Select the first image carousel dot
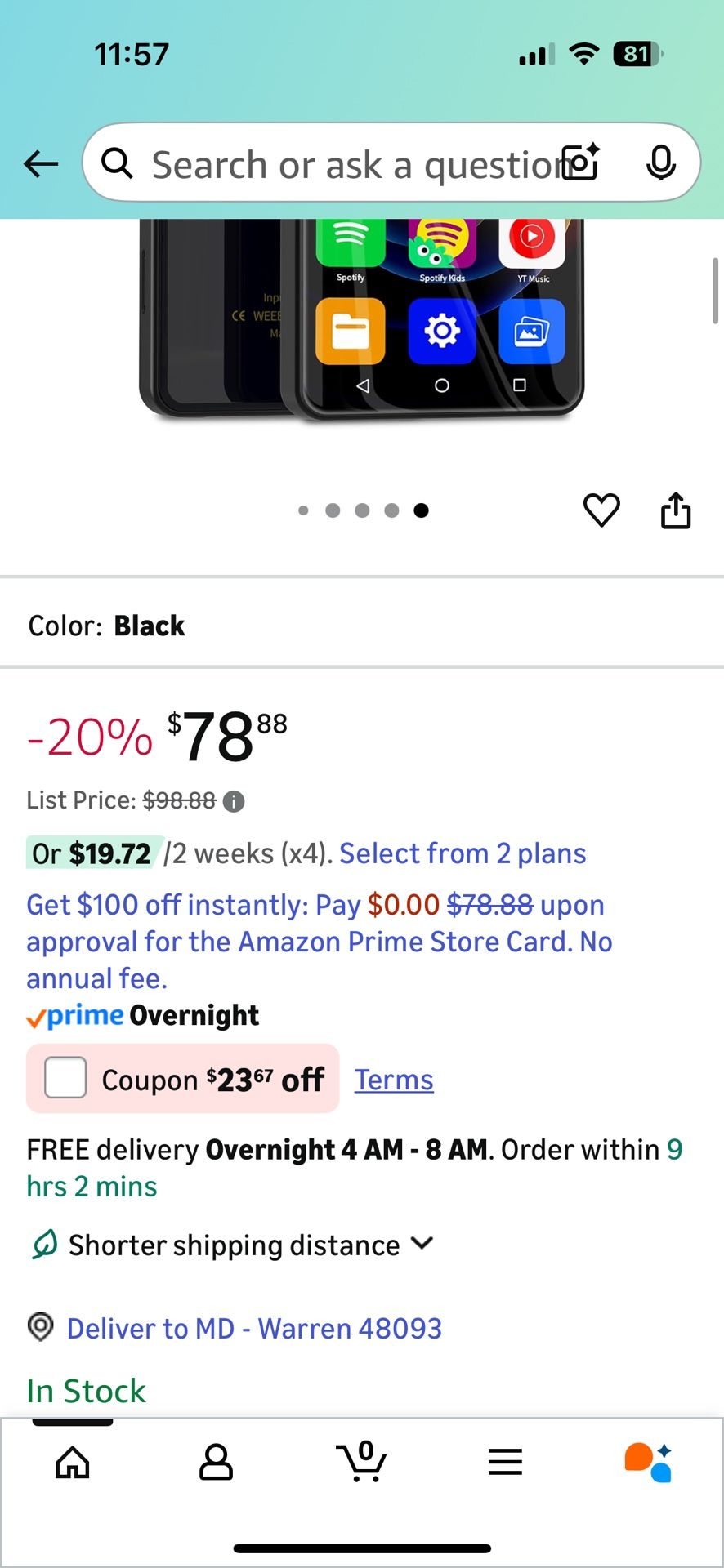 [304, 510]
